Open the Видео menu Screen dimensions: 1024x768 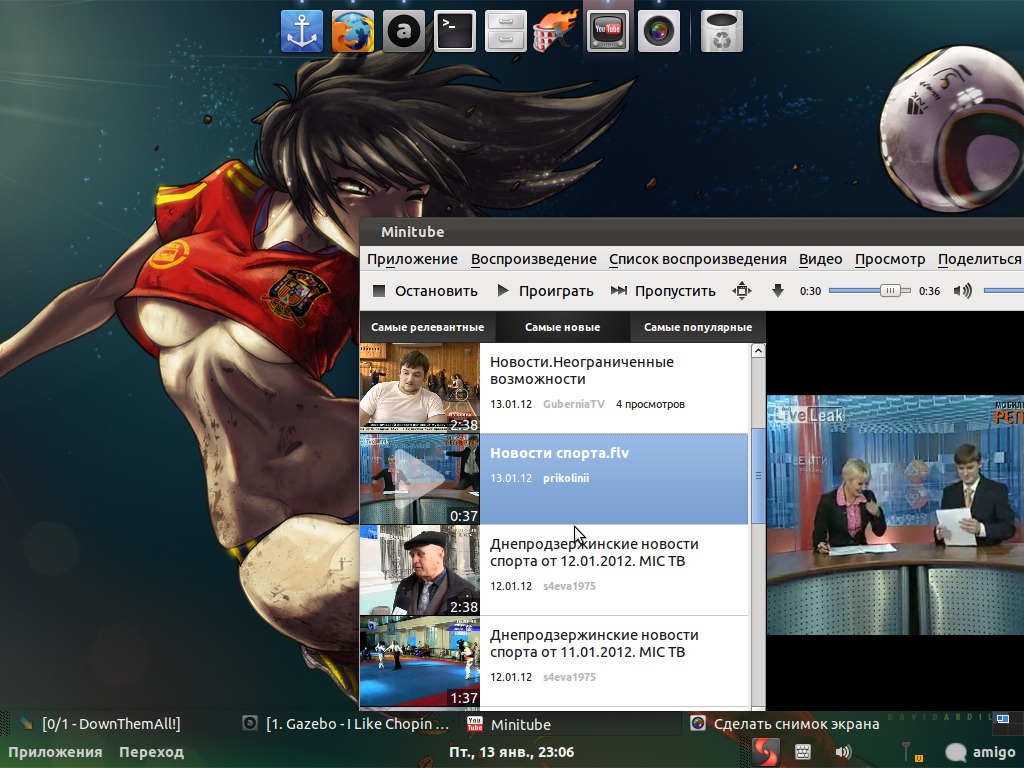coord(820,259)
